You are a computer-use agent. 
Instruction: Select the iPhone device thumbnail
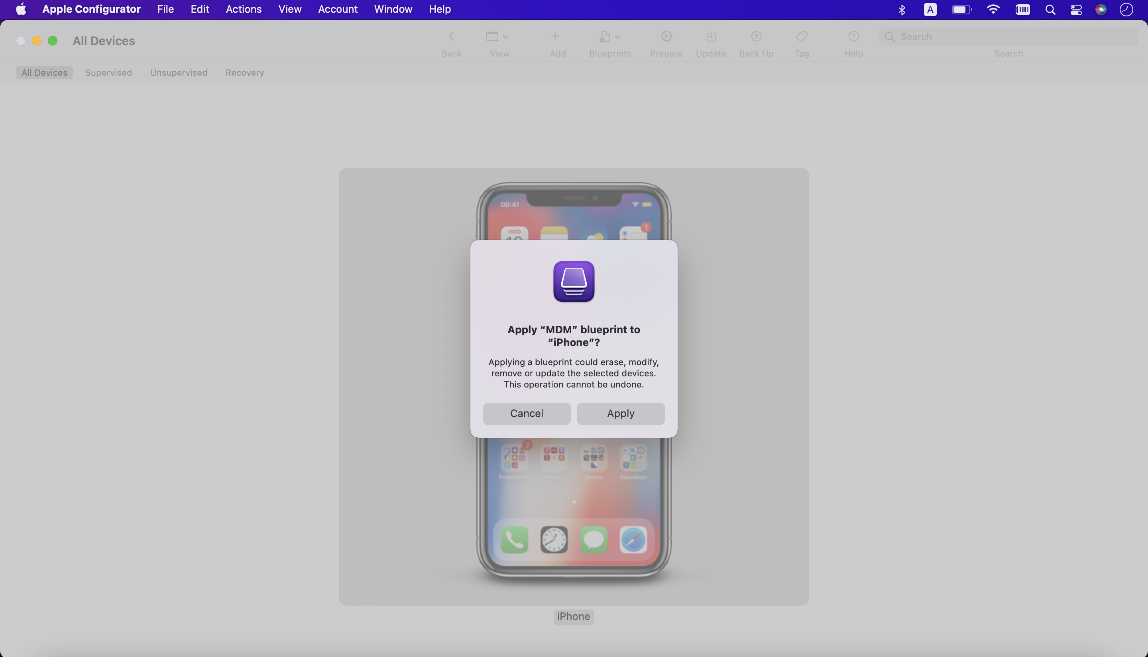pos(574,387)
